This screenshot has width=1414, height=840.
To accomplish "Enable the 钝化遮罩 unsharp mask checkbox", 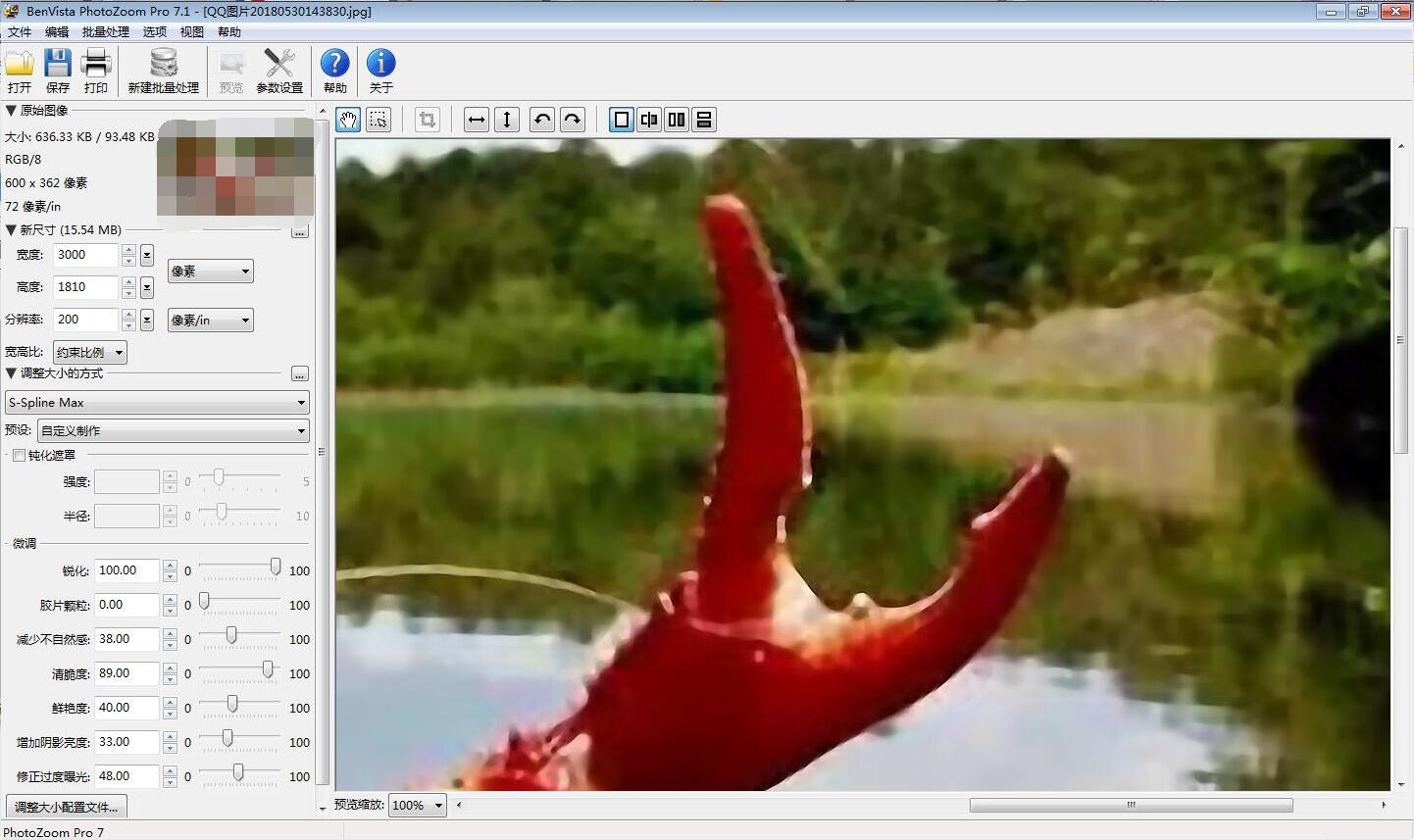I will [x=19, y=456].
